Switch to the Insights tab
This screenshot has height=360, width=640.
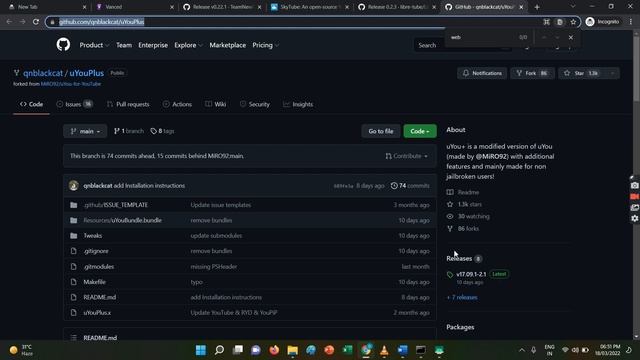(x=298, y=104)
